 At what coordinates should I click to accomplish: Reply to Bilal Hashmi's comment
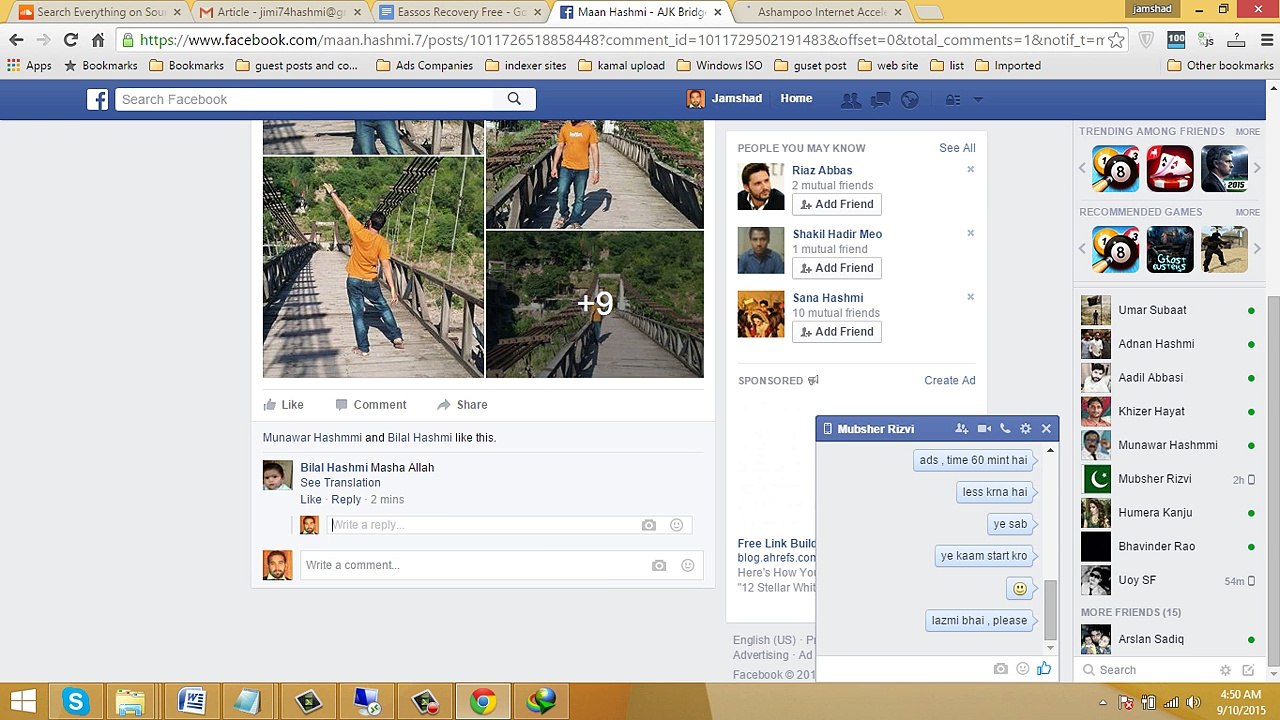(346, 500)
